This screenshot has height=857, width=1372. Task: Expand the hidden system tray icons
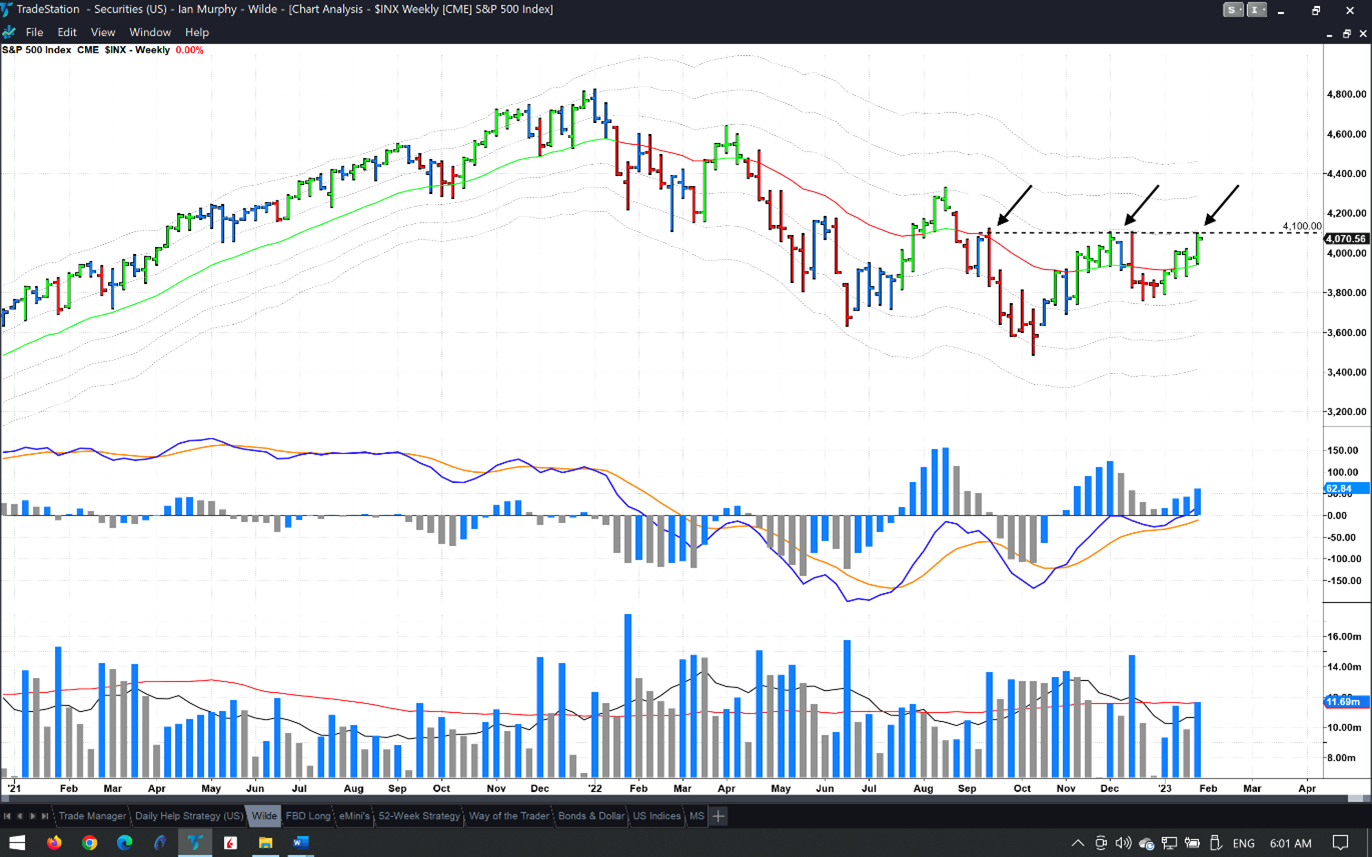click(1077, 843)
